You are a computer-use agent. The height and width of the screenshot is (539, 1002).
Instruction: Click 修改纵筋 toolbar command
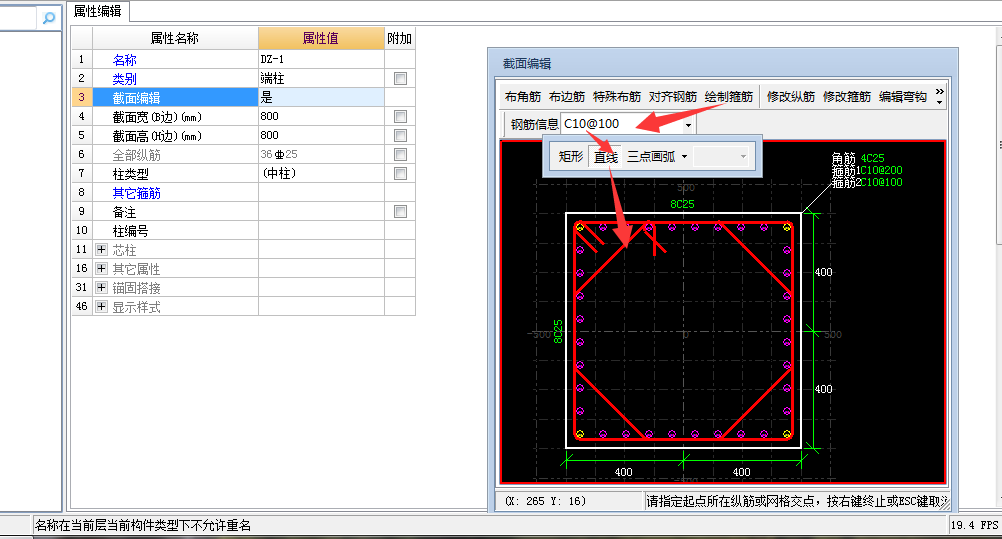click(790, 97)
